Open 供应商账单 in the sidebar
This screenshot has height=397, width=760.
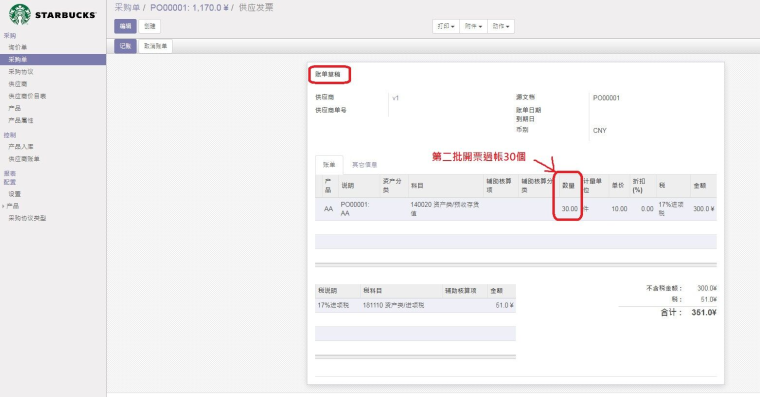tap(24, 159)
